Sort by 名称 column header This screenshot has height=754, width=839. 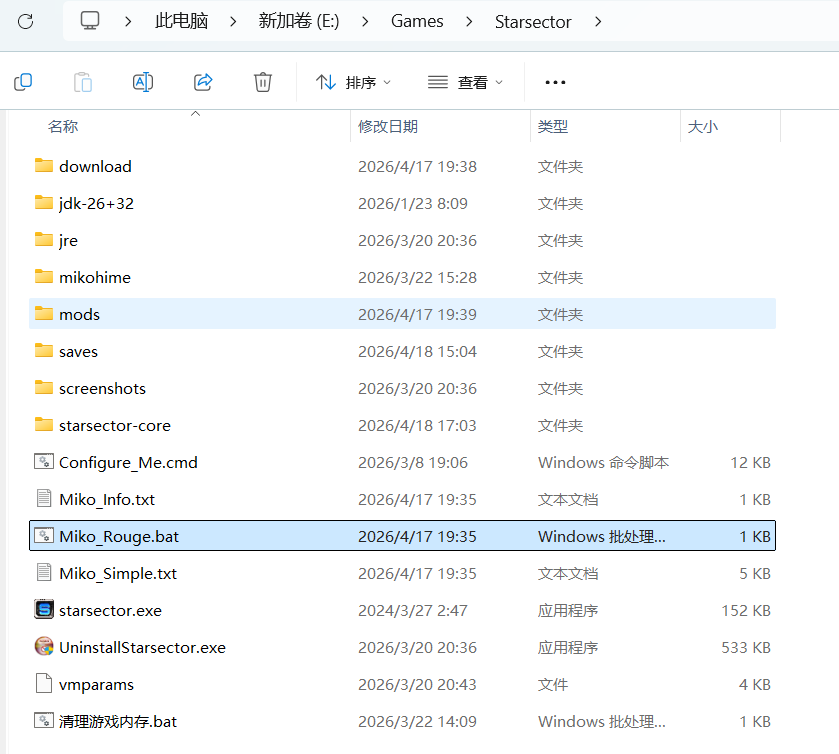(x=63, y=127)
